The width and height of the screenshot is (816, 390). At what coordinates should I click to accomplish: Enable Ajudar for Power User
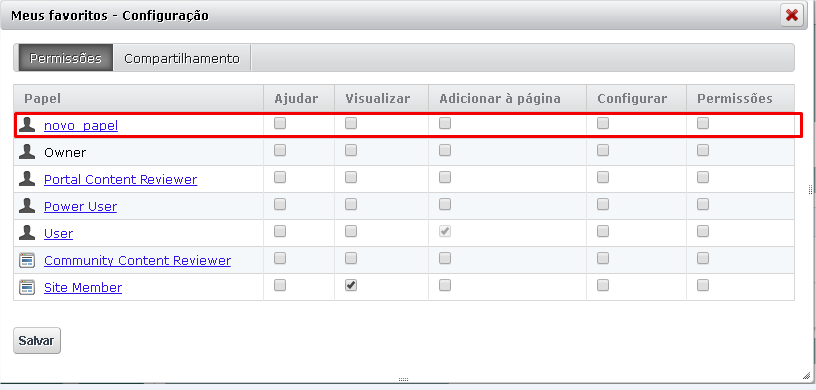(280, 205)
